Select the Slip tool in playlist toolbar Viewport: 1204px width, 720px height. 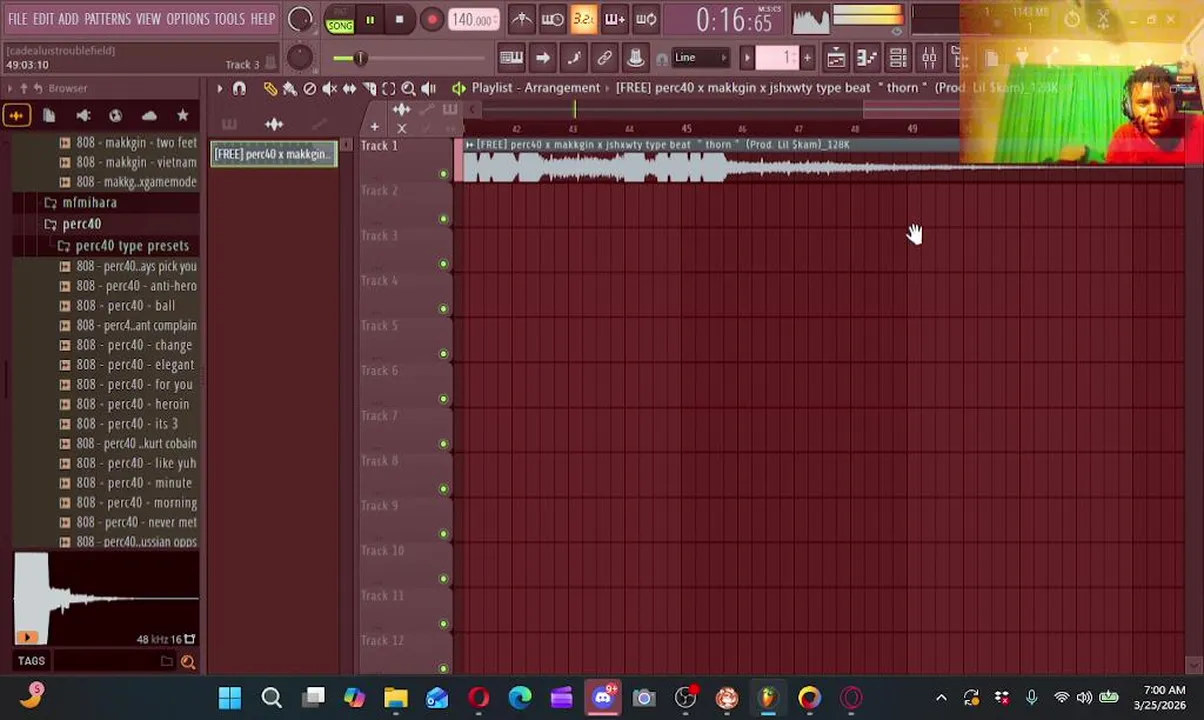(349, 89)
